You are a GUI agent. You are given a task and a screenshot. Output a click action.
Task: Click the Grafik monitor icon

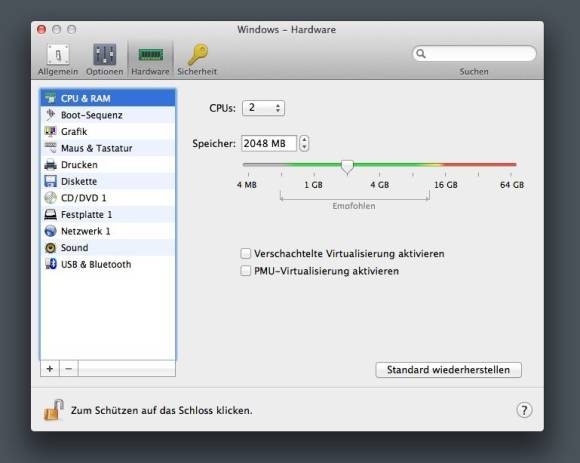click(50, 131)
